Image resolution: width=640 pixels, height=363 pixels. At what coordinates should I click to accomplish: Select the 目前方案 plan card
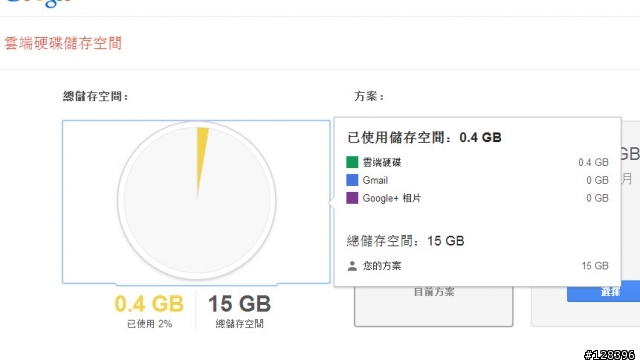coord(433,306)
